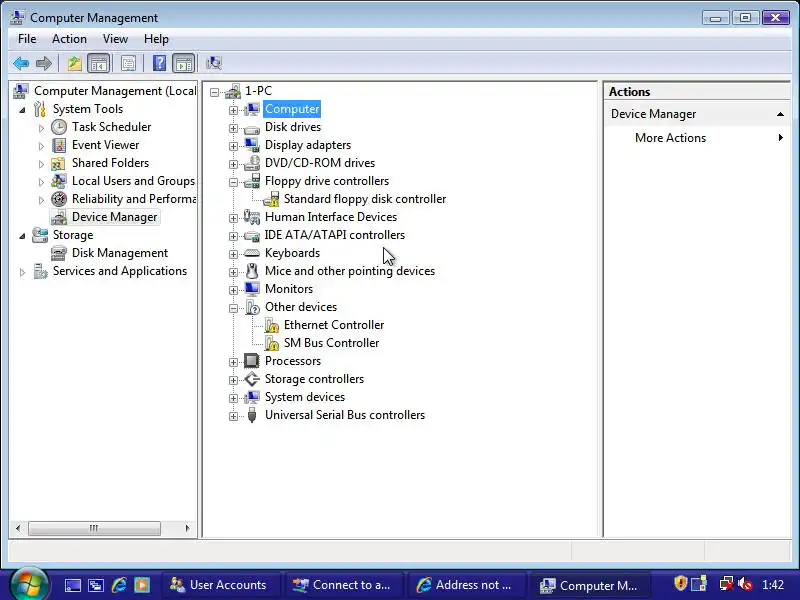Click the Scan for hardware changes icon
The width and height of the screenshot is (800, 600).
pyautogui.click(x=214, y=63)
